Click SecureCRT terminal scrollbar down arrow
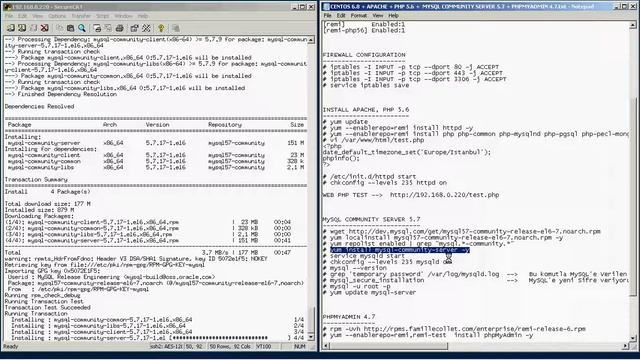This screenshot has width=640, height=360. tap(311, 338)
